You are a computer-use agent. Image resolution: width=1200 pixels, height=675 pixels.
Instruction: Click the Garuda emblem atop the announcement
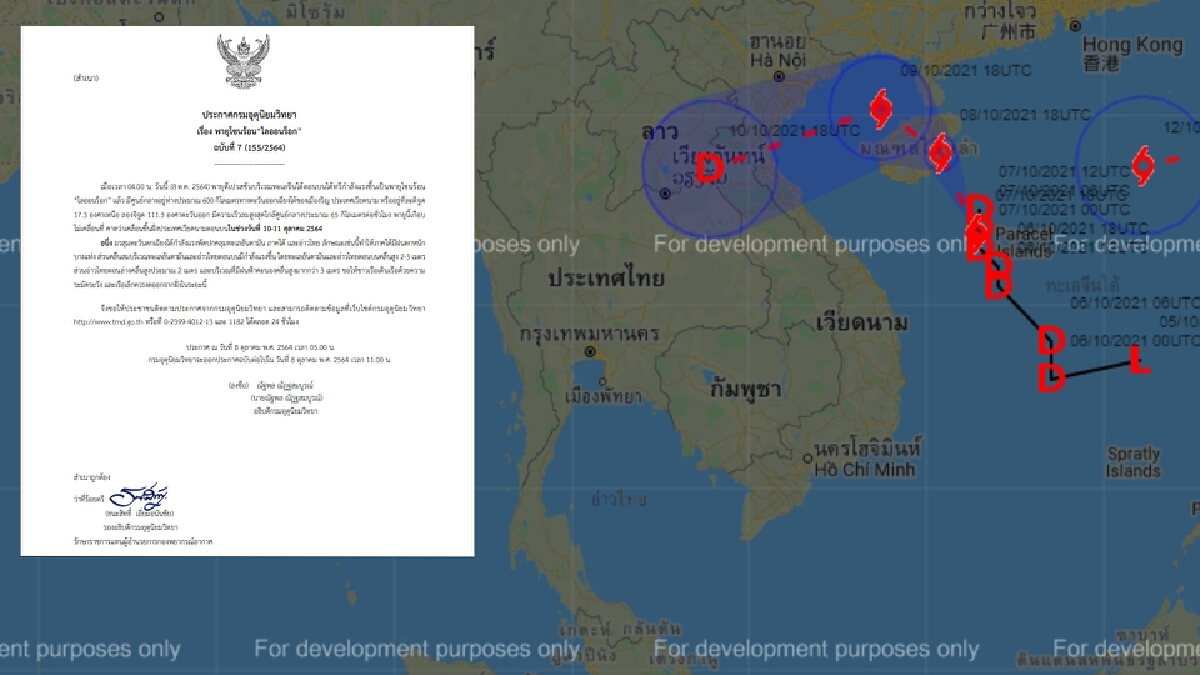(x=246, y=61)
